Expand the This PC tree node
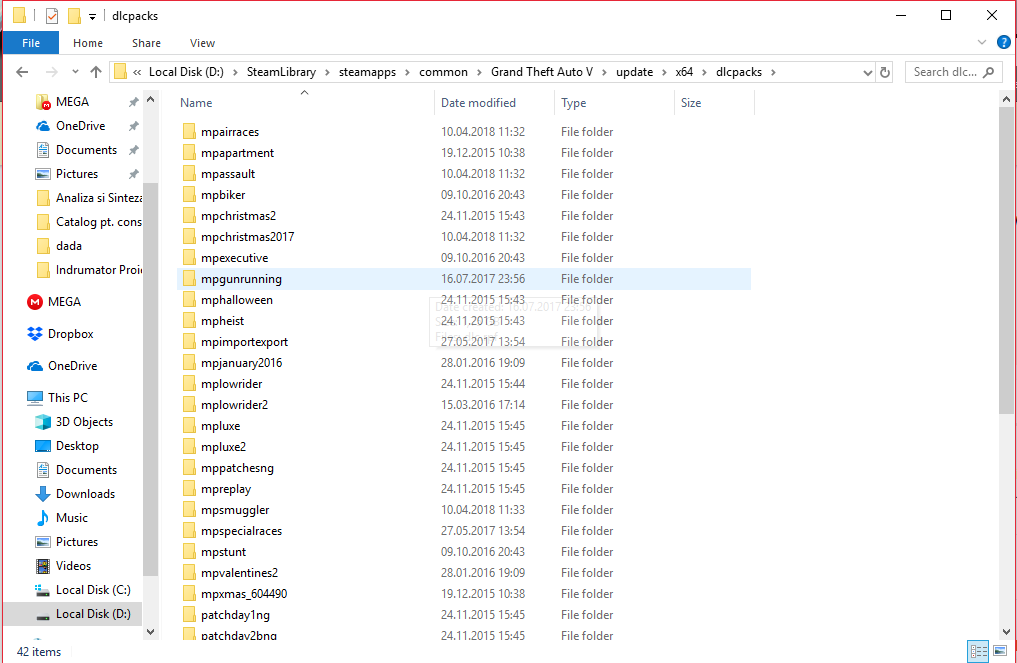The image size is (1017, 663). (22, 397)
